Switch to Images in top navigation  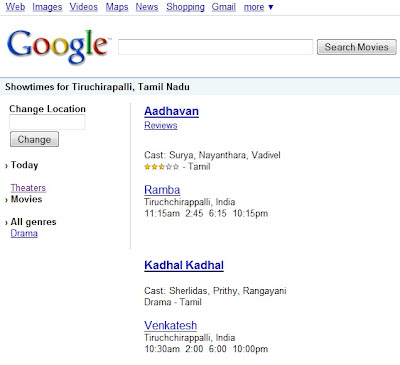(x=47, y=7)
